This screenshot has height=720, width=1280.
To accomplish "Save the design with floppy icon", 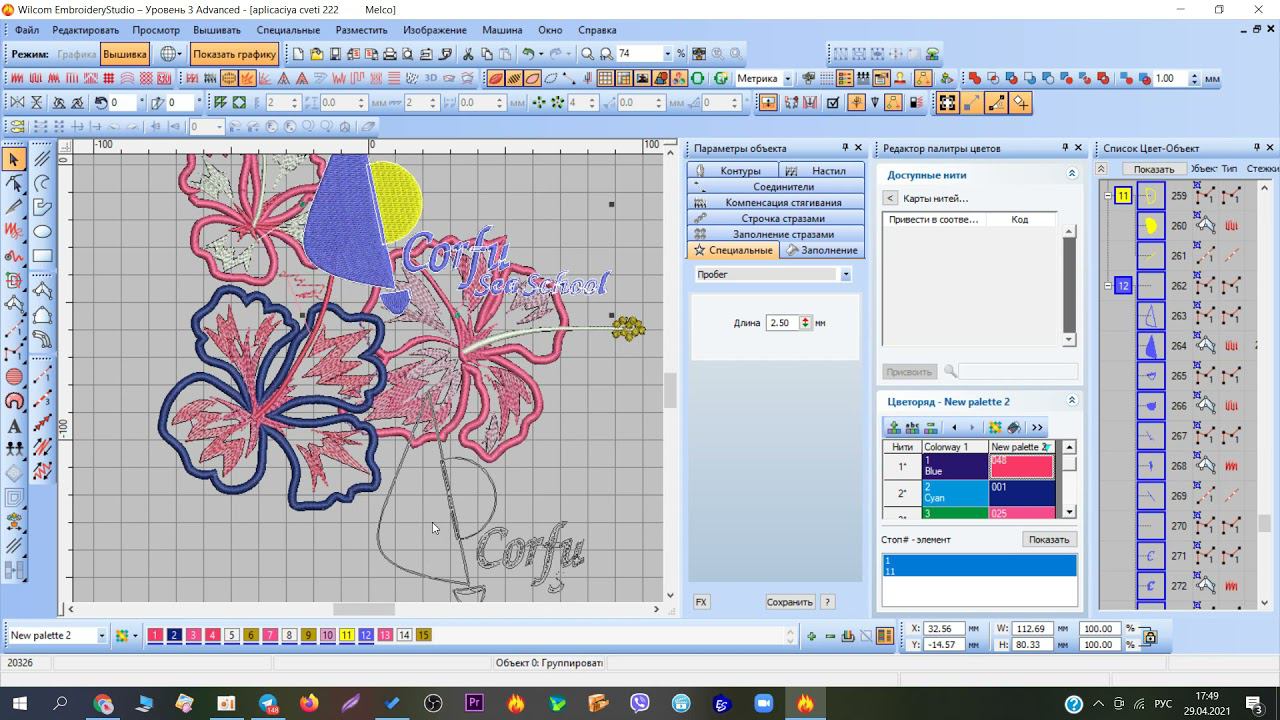I will [337, 54].
